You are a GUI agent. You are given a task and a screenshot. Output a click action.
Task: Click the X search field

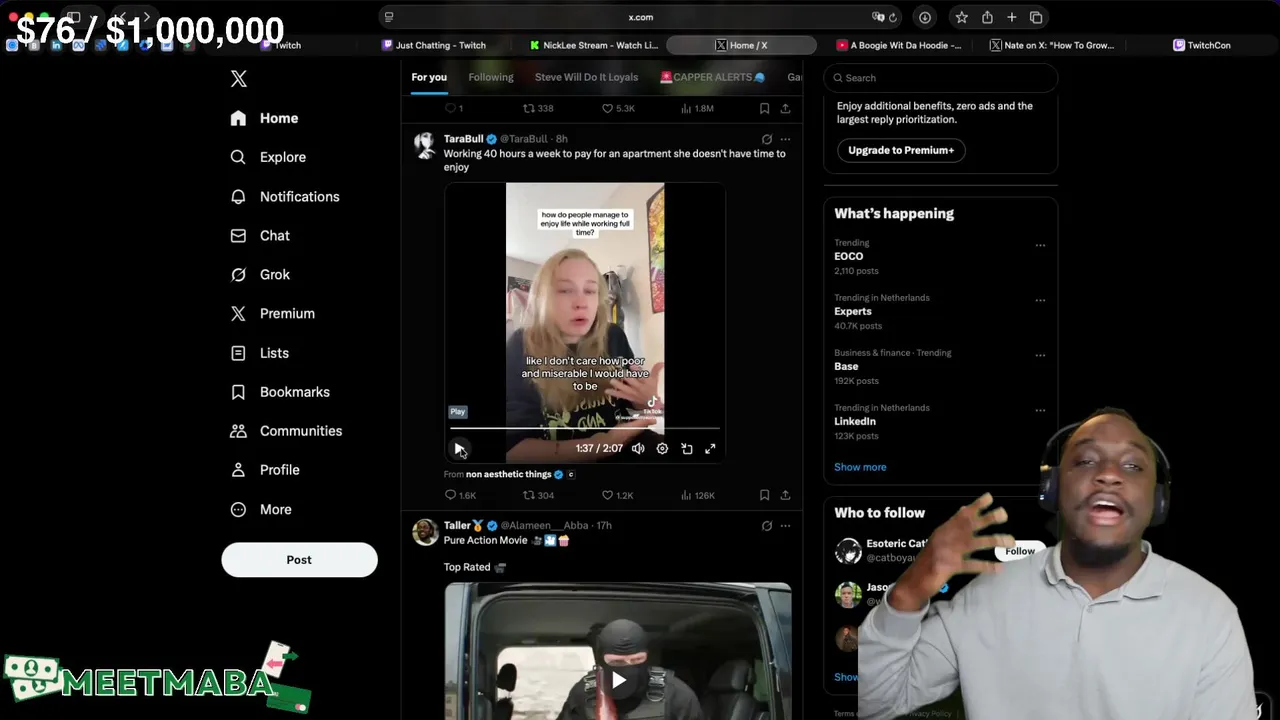click(x=940, y=78)
